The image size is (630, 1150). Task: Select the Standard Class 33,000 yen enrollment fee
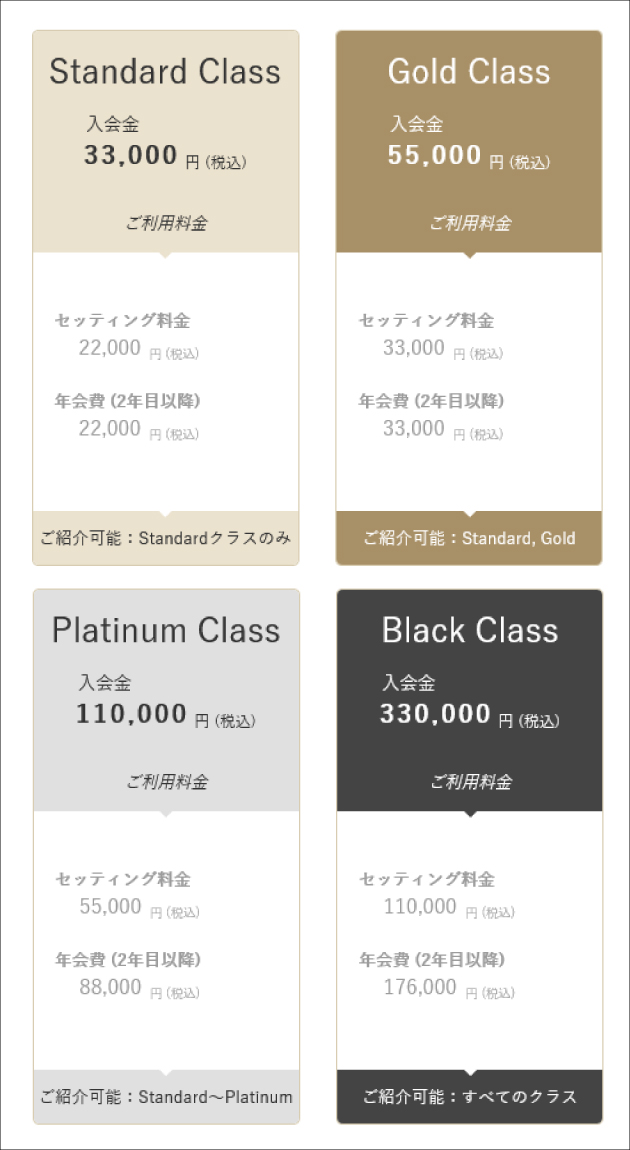click(131, 155)
